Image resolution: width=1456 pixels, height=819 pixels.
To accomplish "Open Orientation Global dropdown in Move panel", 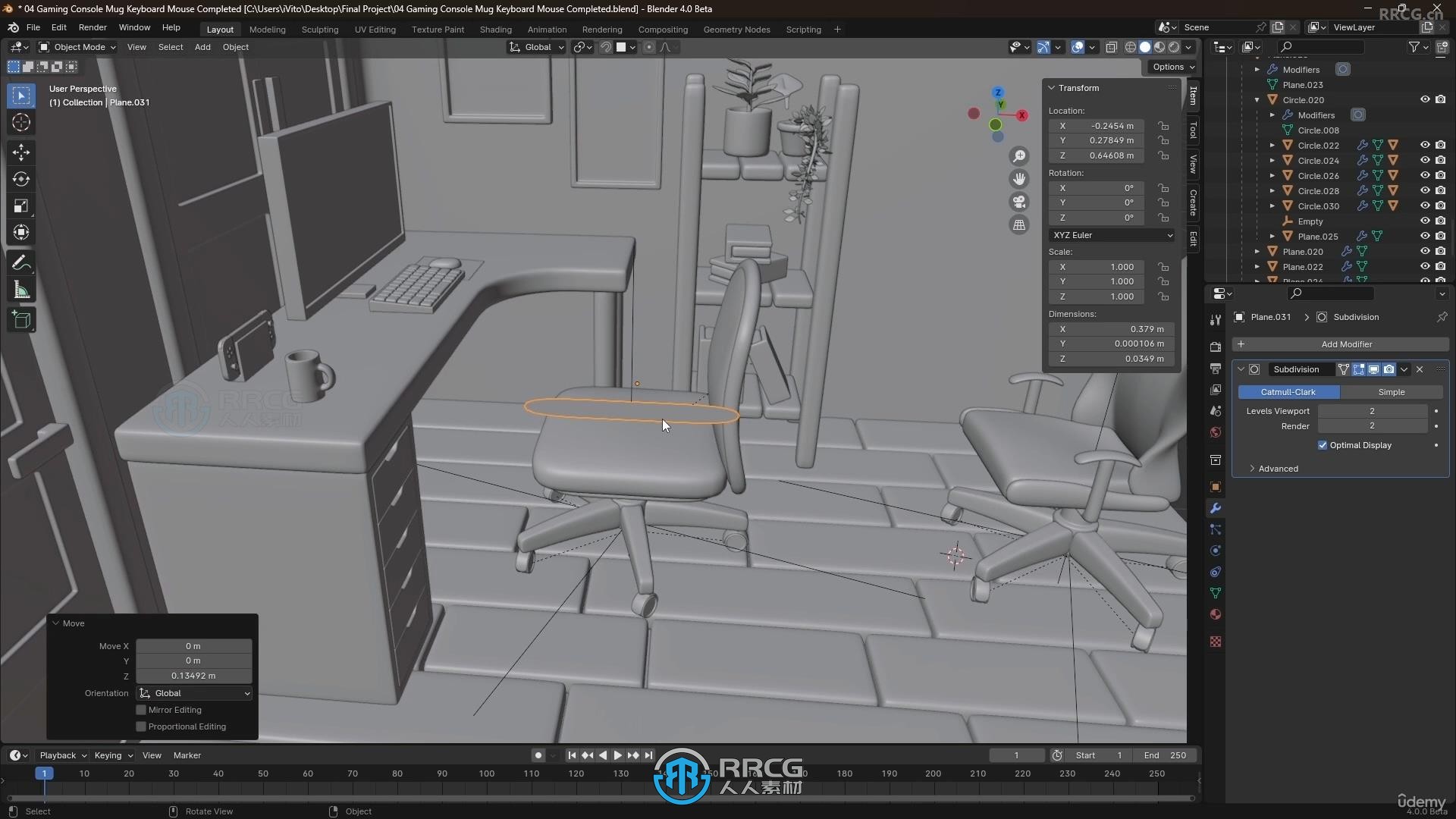I will click(x=194, y=693).
